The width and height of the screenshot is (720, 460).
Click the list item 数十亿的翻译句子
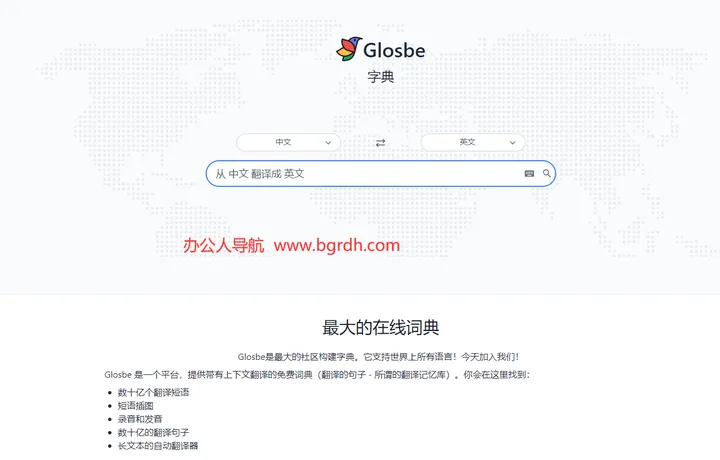pos(153,432)
